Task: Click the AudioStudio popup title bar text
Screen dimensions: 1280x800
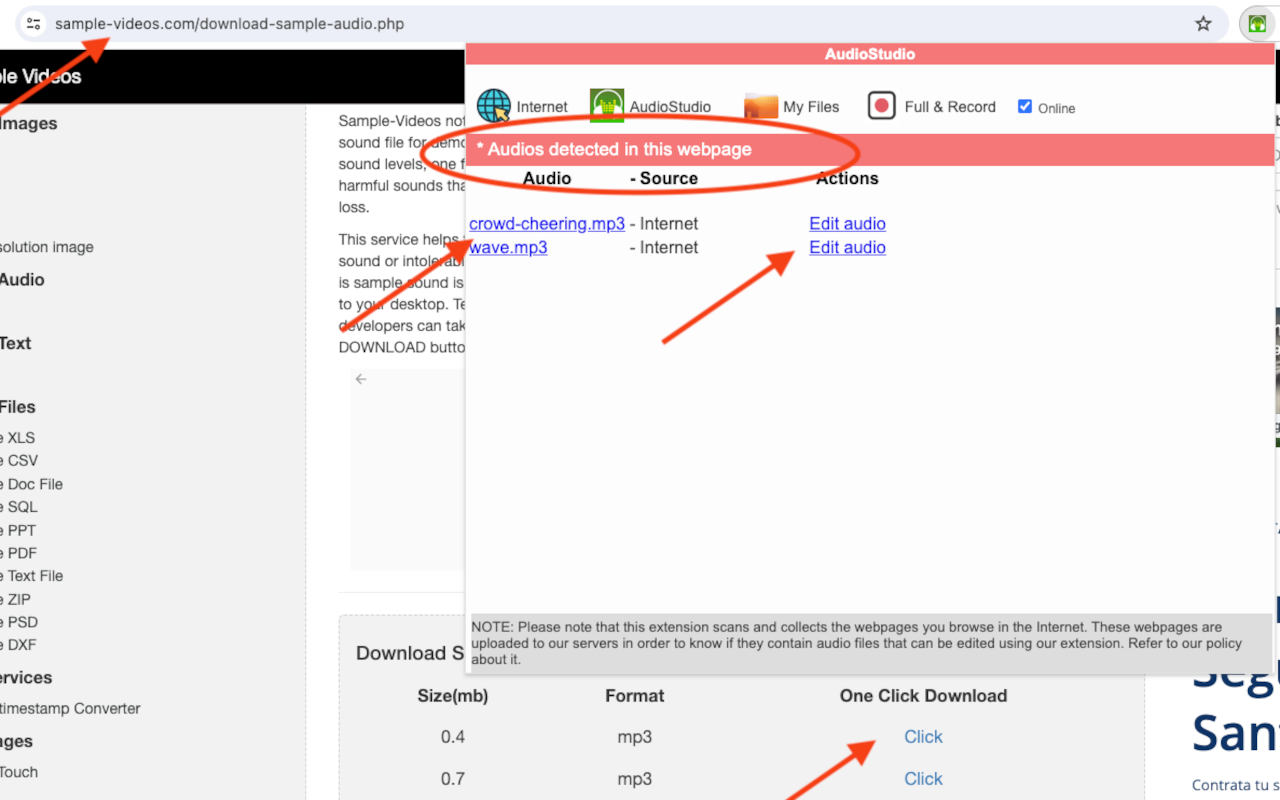Action: [870, 54]
